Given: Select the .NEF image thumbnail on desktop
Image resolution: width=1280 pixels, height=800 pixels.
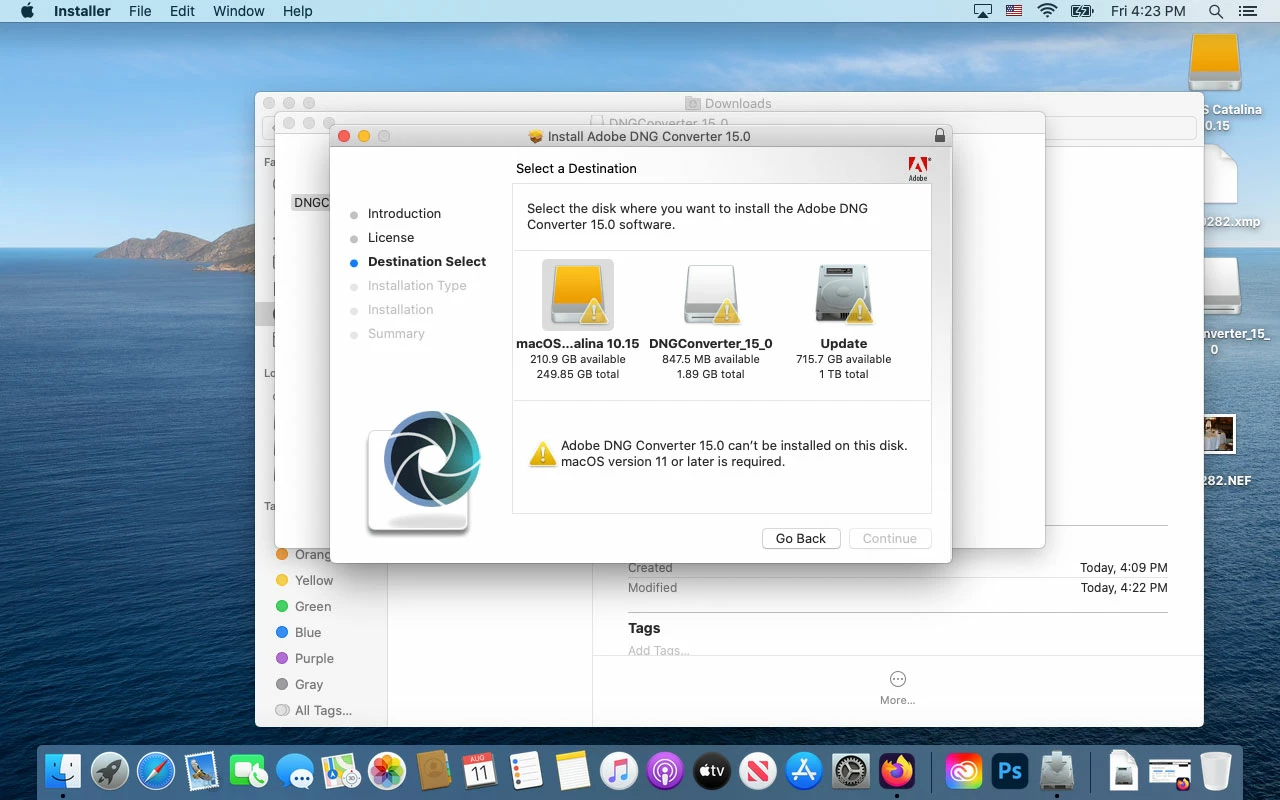Looking at the screenshot, I should (x=1219, y=434).
